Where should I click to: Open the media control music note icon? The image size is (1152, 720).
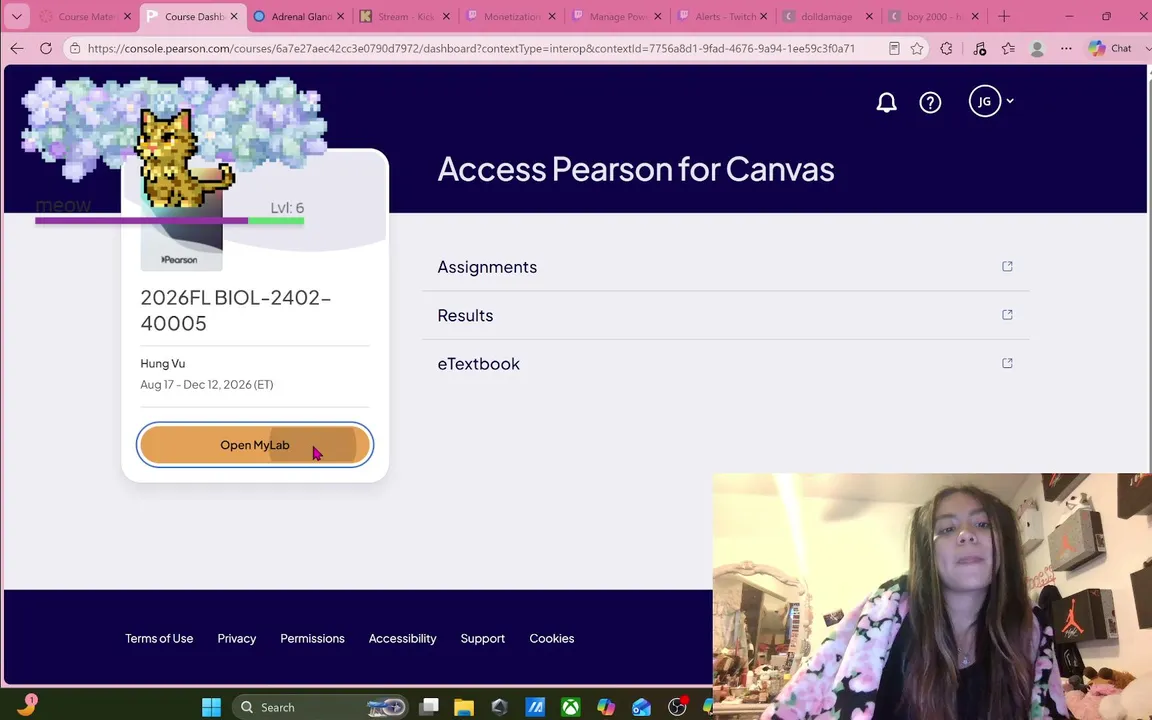979,48
